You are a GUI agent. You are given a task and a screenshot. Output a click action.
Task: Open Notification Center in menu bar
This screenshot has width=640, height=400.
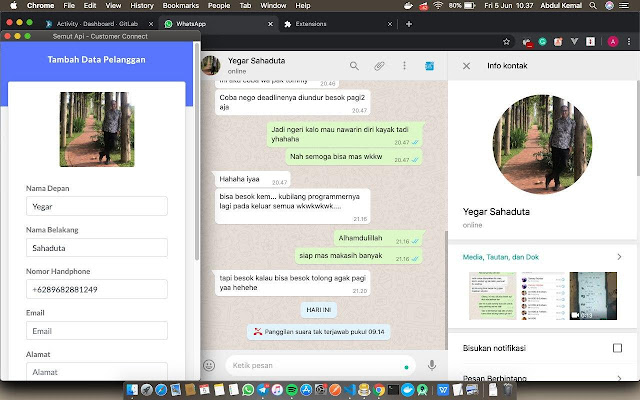(x=624, y=6)
